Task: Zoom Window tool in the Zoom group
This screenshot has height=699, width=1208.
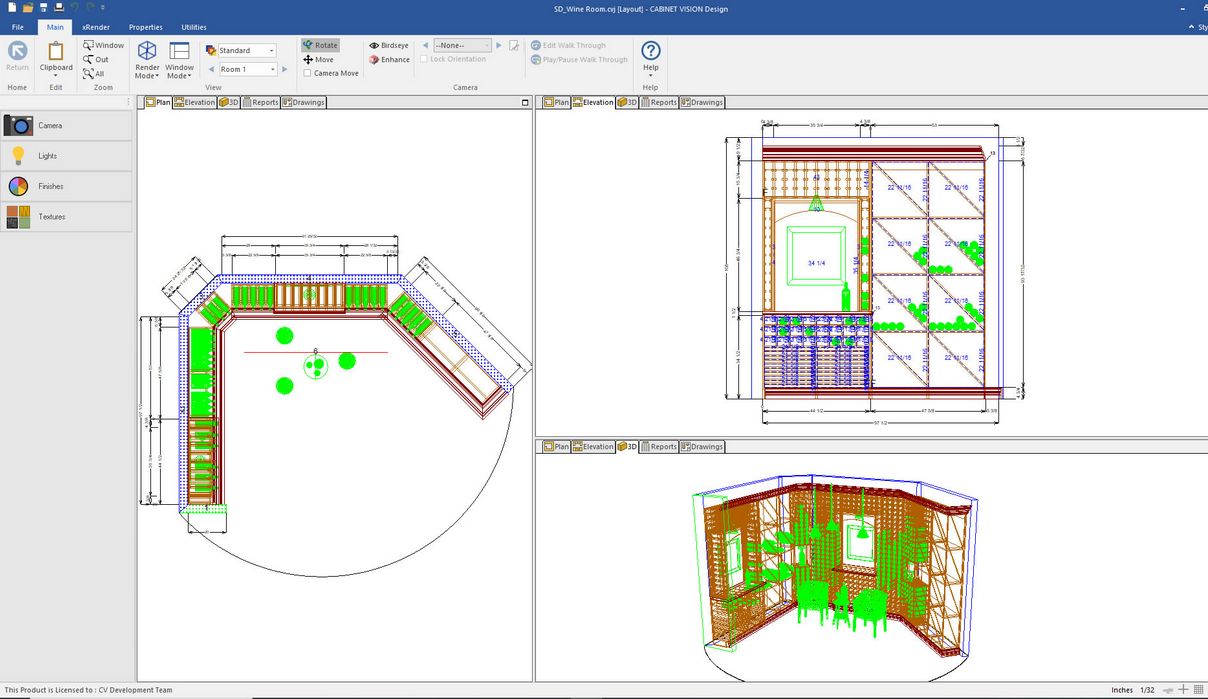Action: [104, 45]
